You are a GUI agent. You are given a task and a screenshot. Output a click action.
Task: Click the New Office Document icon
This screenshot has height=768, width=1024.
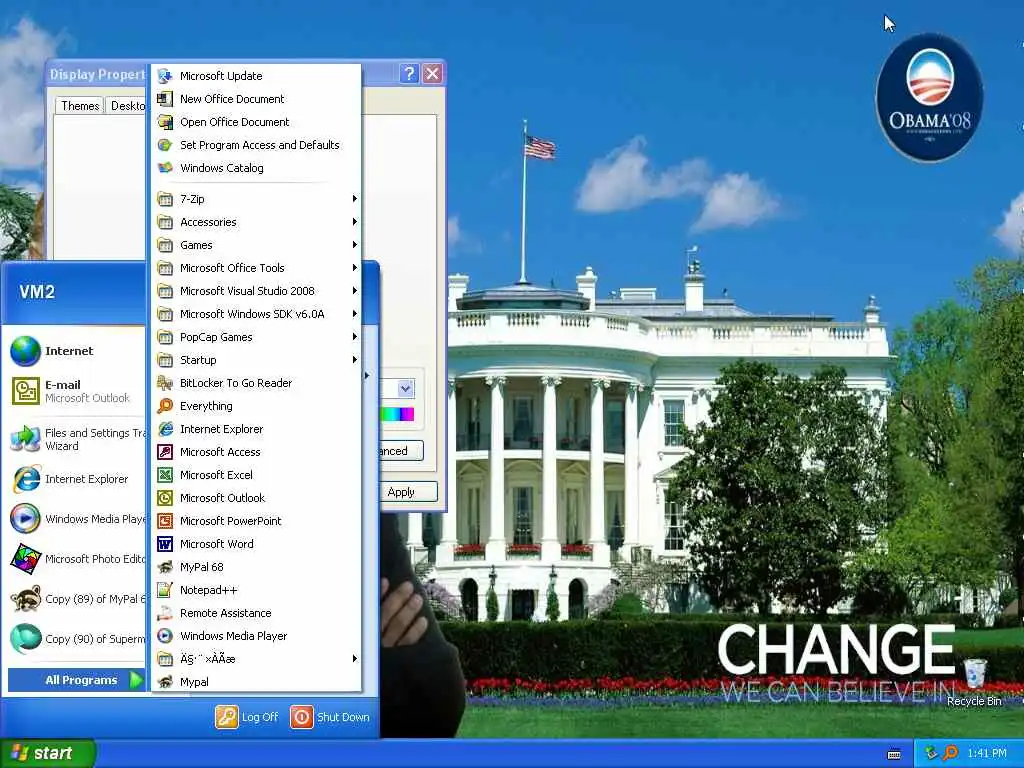coord(165,99)
